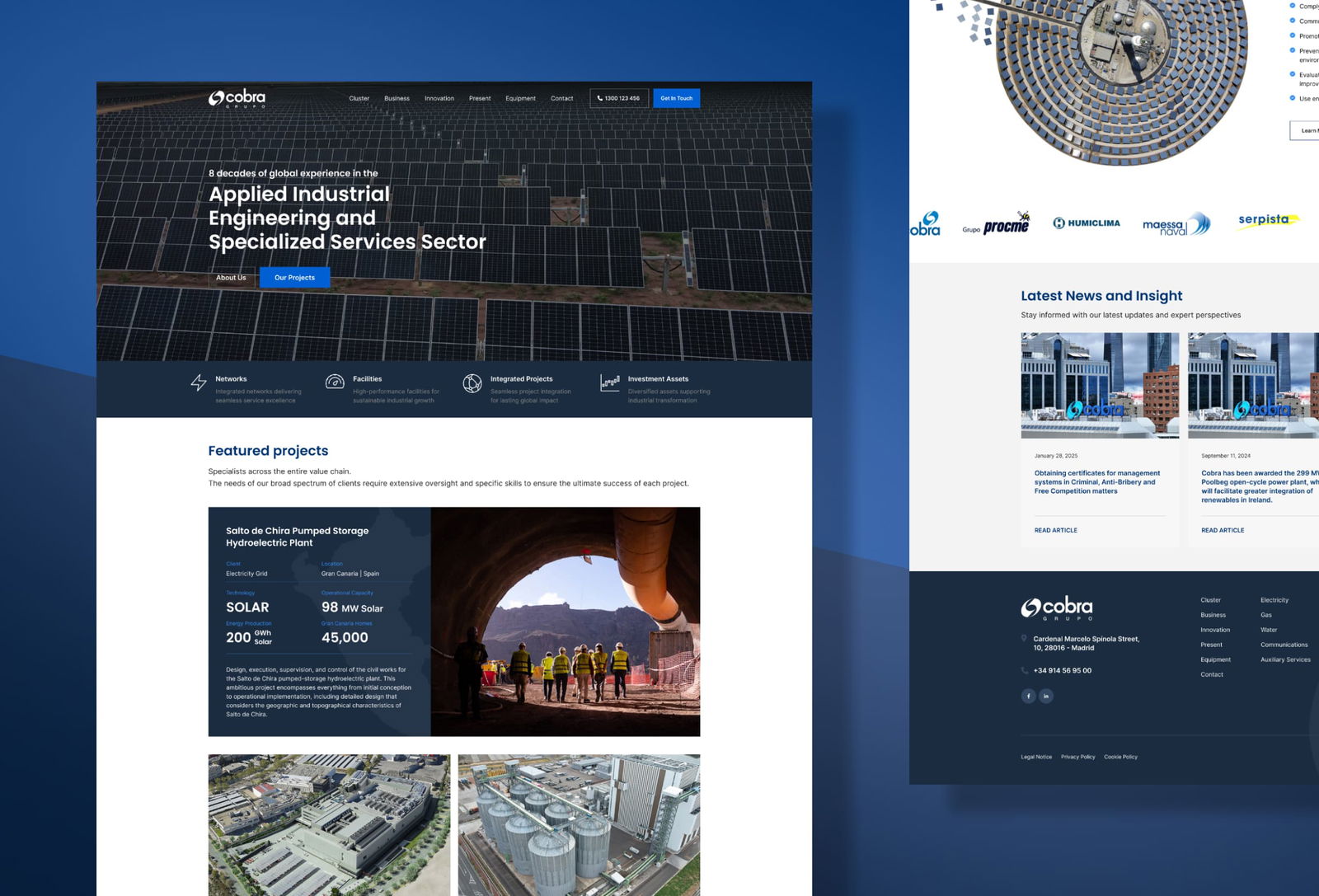Open the Present menu item in header
Image resolution: width=1319 pixels, height=896 pixels.
pos(480,98)
